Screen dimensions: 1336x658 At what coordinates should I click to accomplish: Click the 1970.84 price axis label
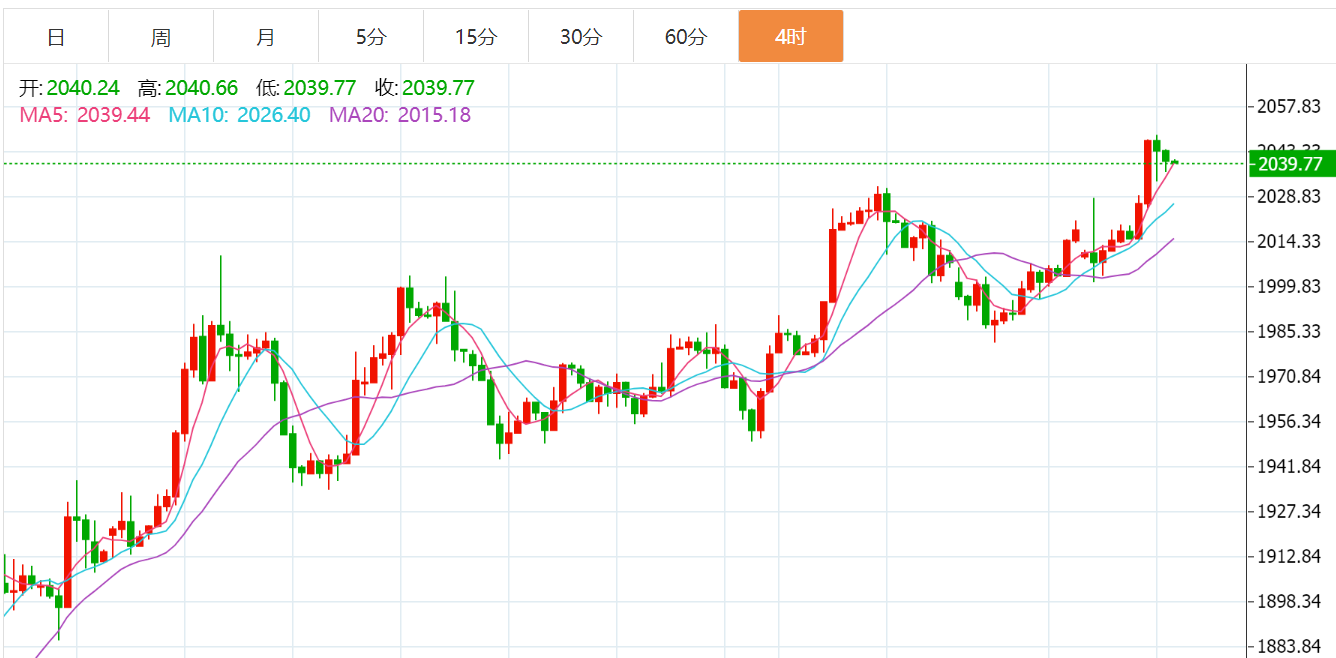click(1291, 376)
